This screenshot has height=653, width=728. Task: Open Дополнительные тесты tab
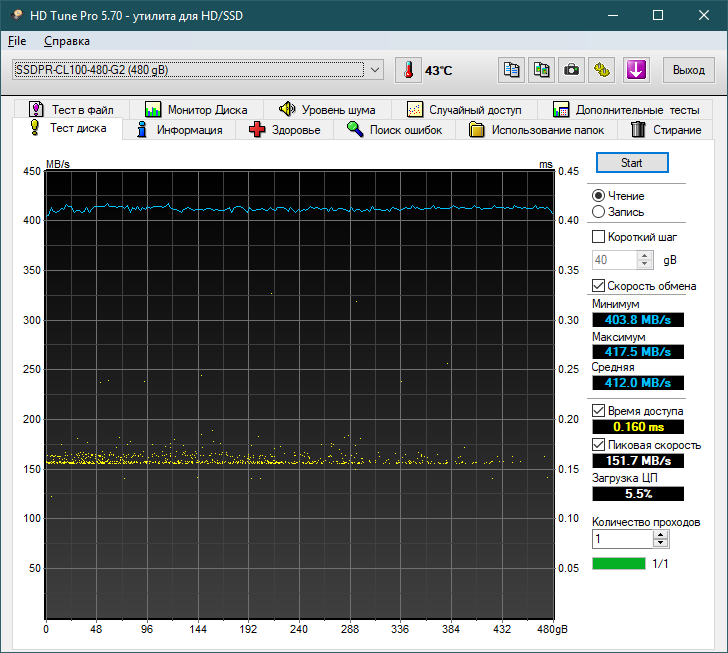pos(626,110)
